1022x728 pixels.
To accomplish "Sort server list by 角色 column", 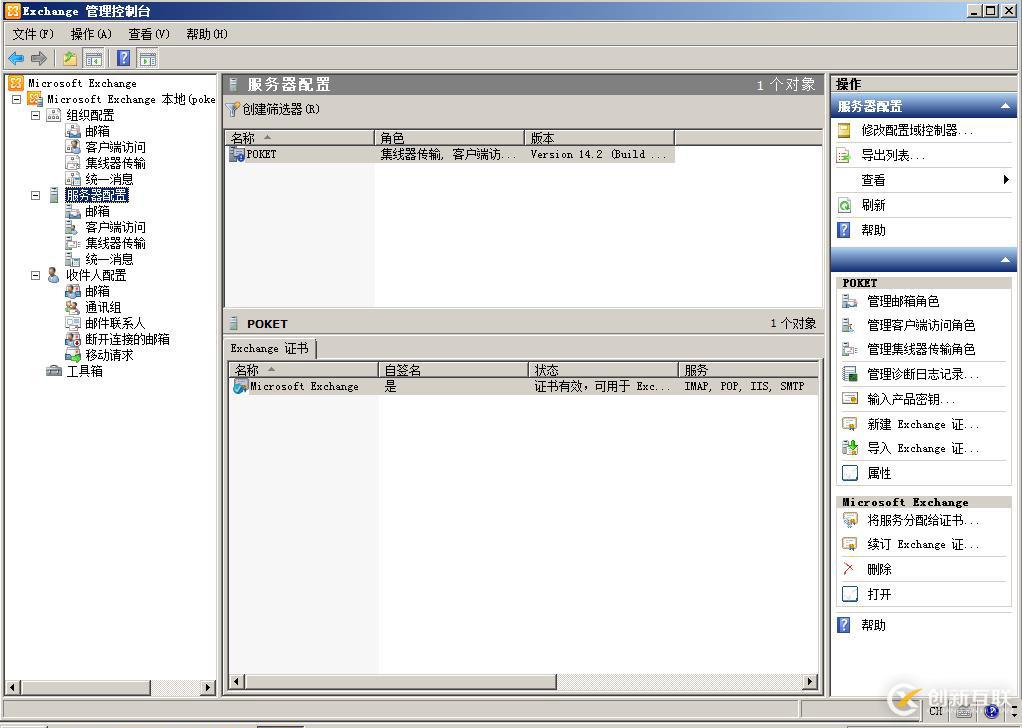I will click(449, 138).
